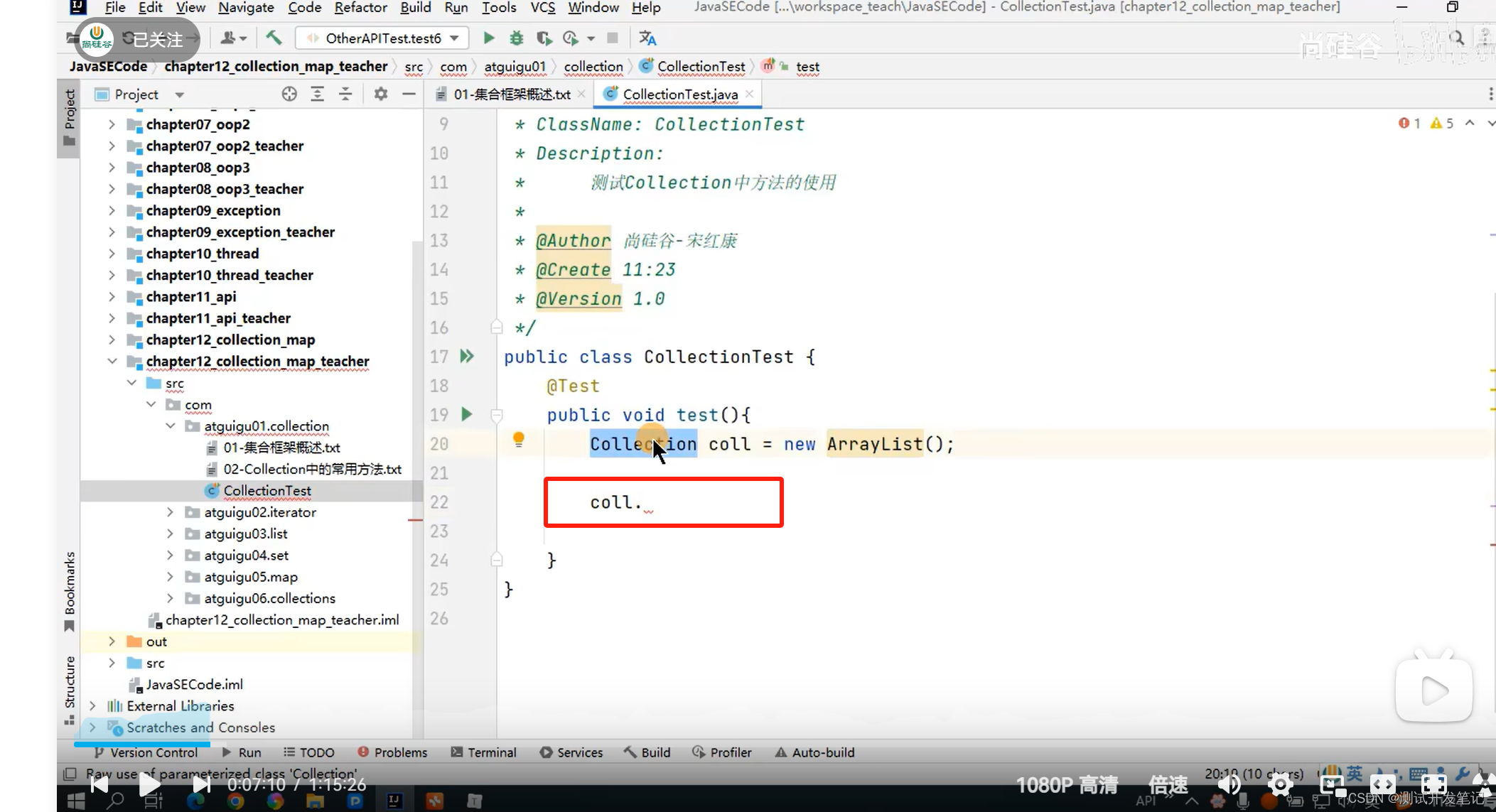Open the Terminal tool window
Viewport: 1496px width, 812px height.
pos(484,752)
